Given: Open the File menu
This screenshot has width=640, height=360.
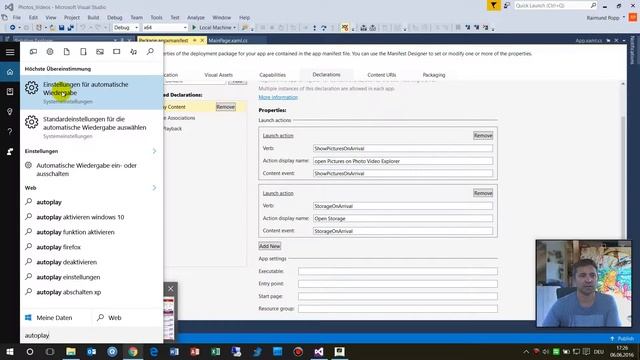Looking at the screenshot, I should pos(17,18).
